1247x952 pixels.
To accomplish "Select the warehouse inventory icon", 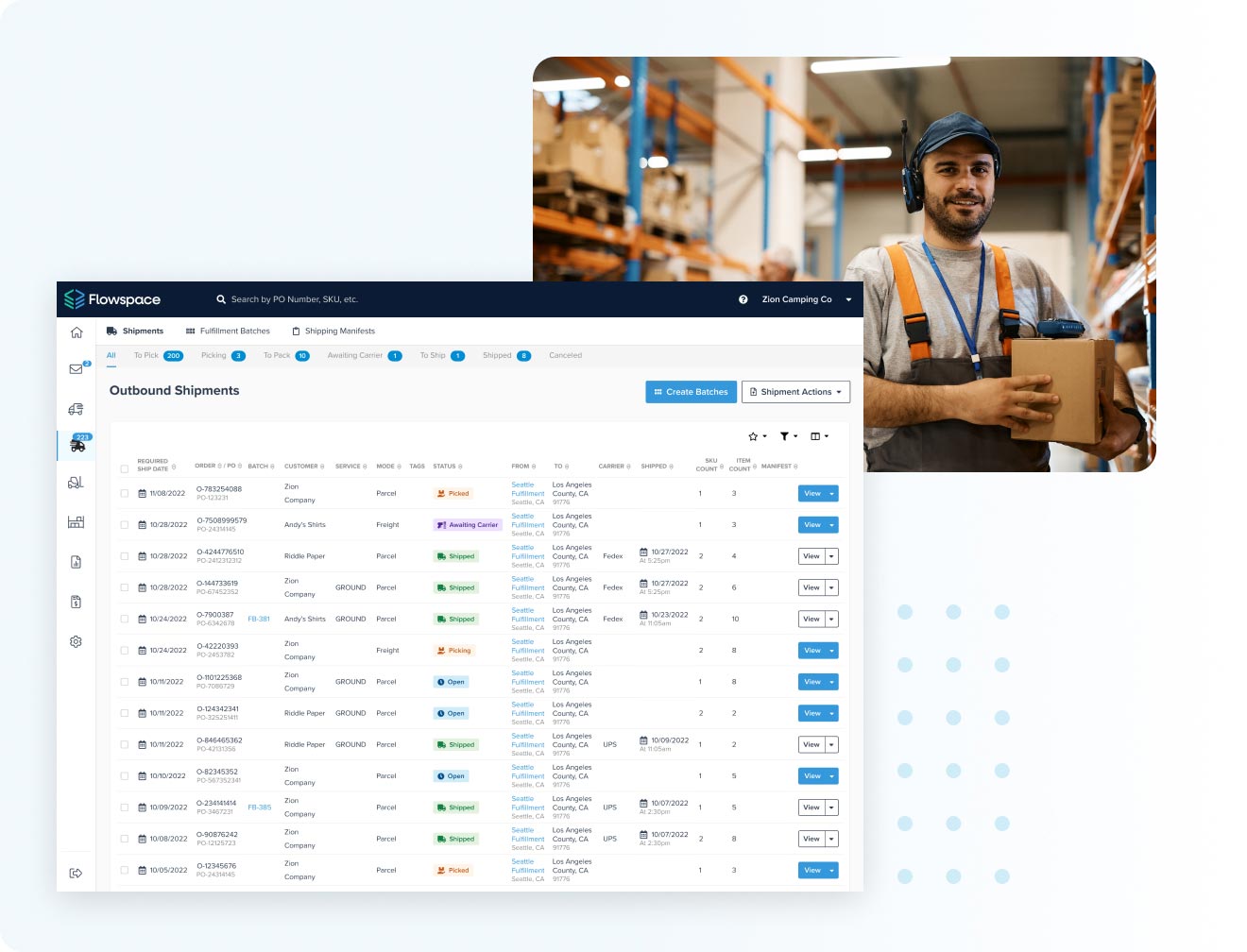I will coord(76,521).
